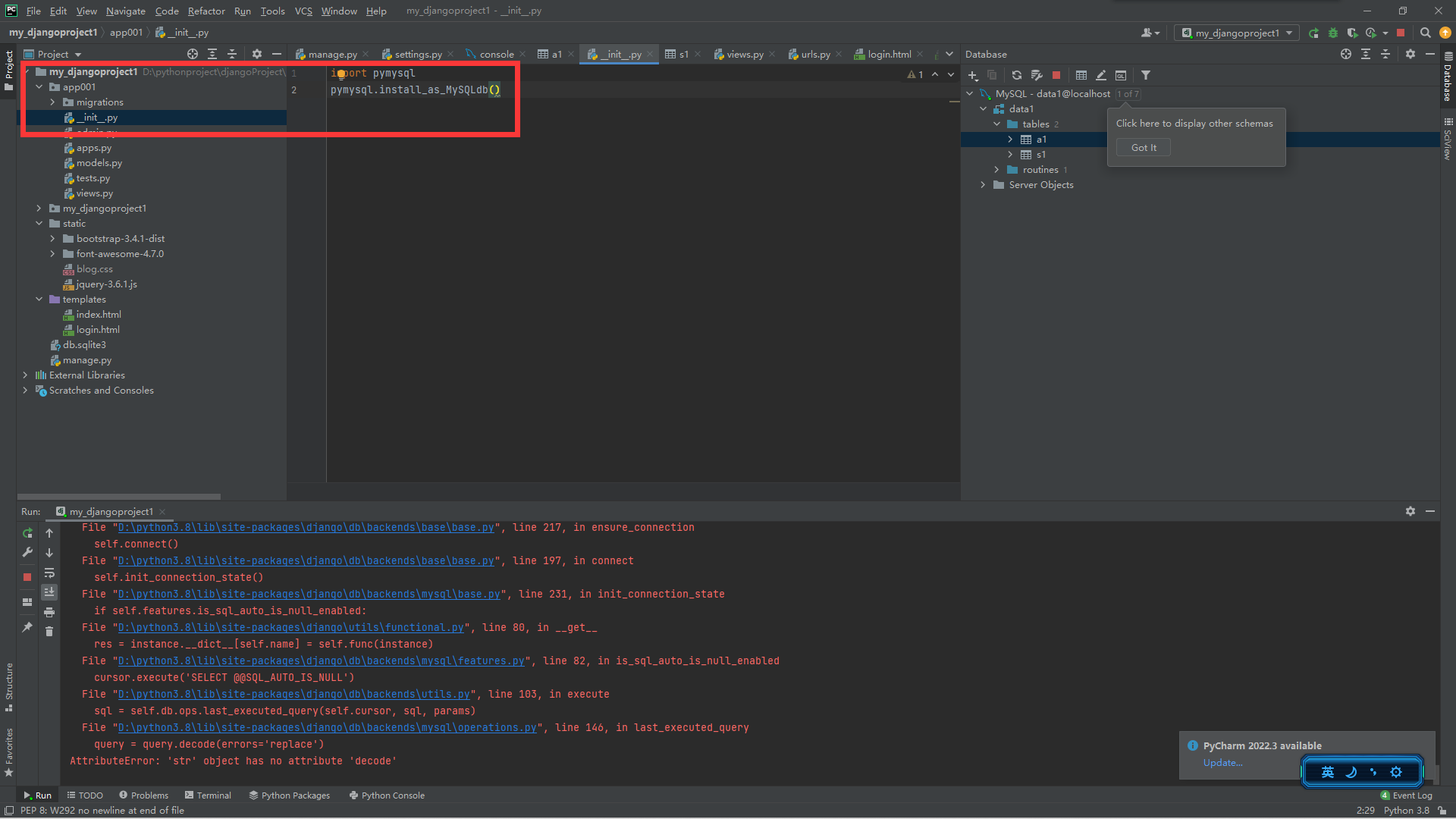Open data source properties wrench icon
This screenshot has height=819, width=1456.
click(1036, 75)
